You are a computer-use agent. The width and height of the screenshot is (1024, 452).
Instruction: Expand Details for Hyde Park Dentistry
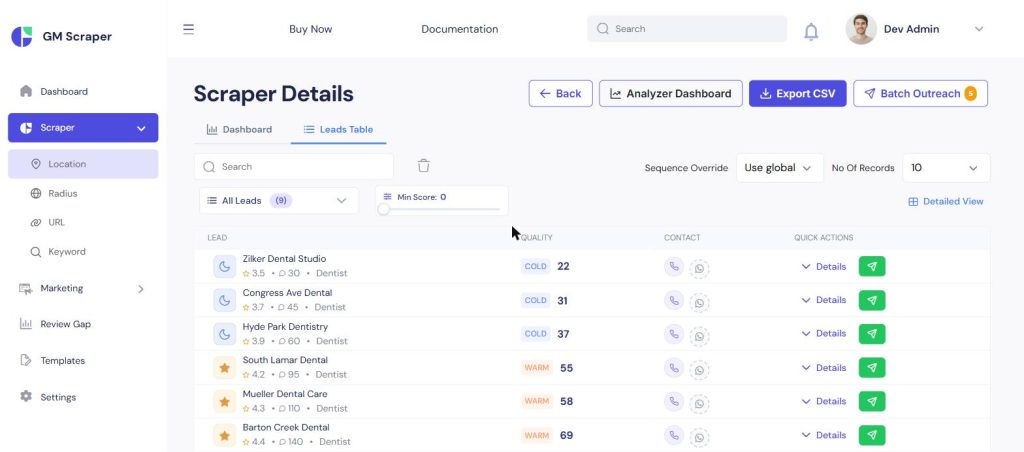tap(824, 333)
